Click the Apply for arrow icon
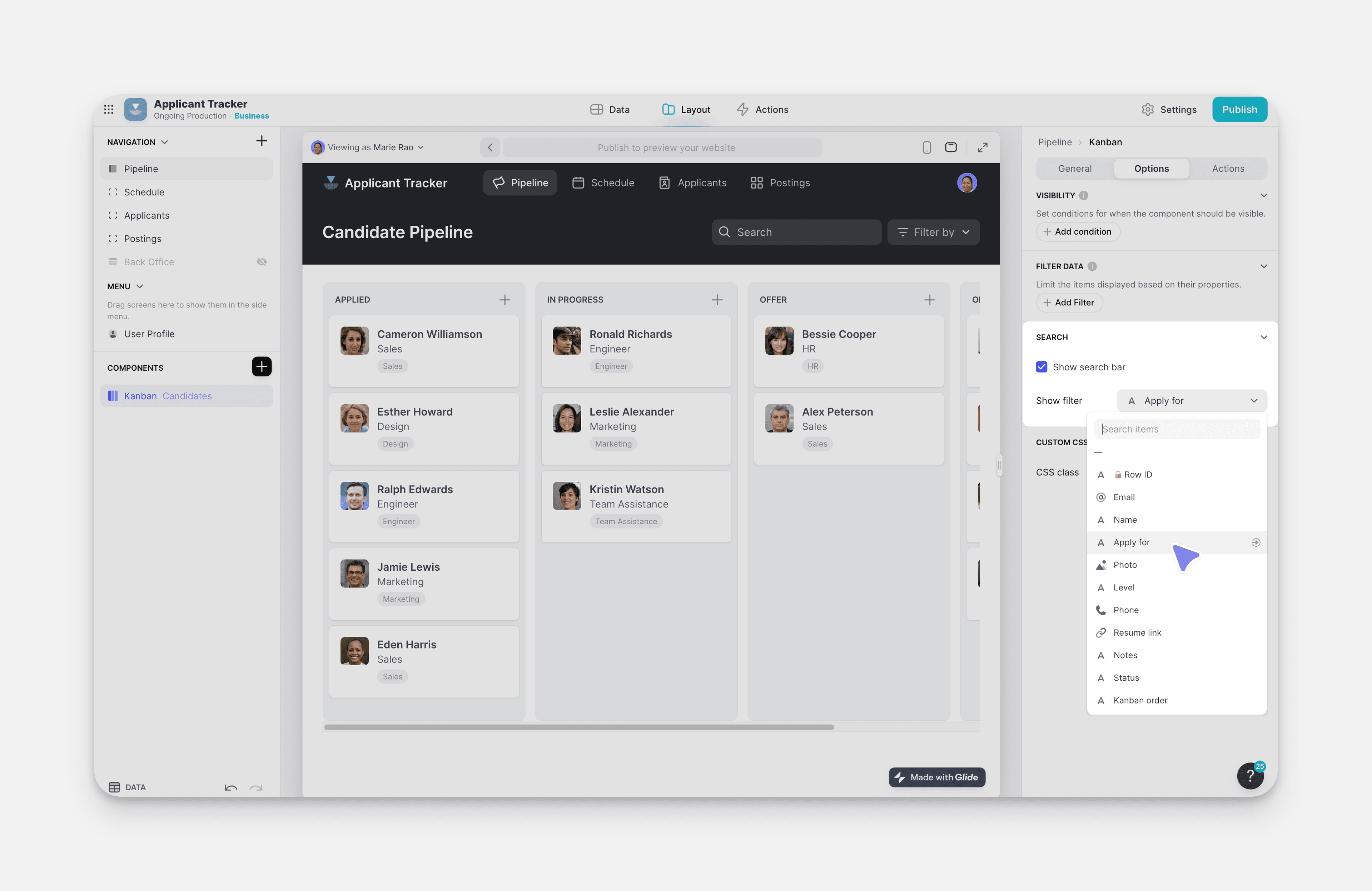Viewport: 1372px width, 891px height. click(x=1256, y=542)
